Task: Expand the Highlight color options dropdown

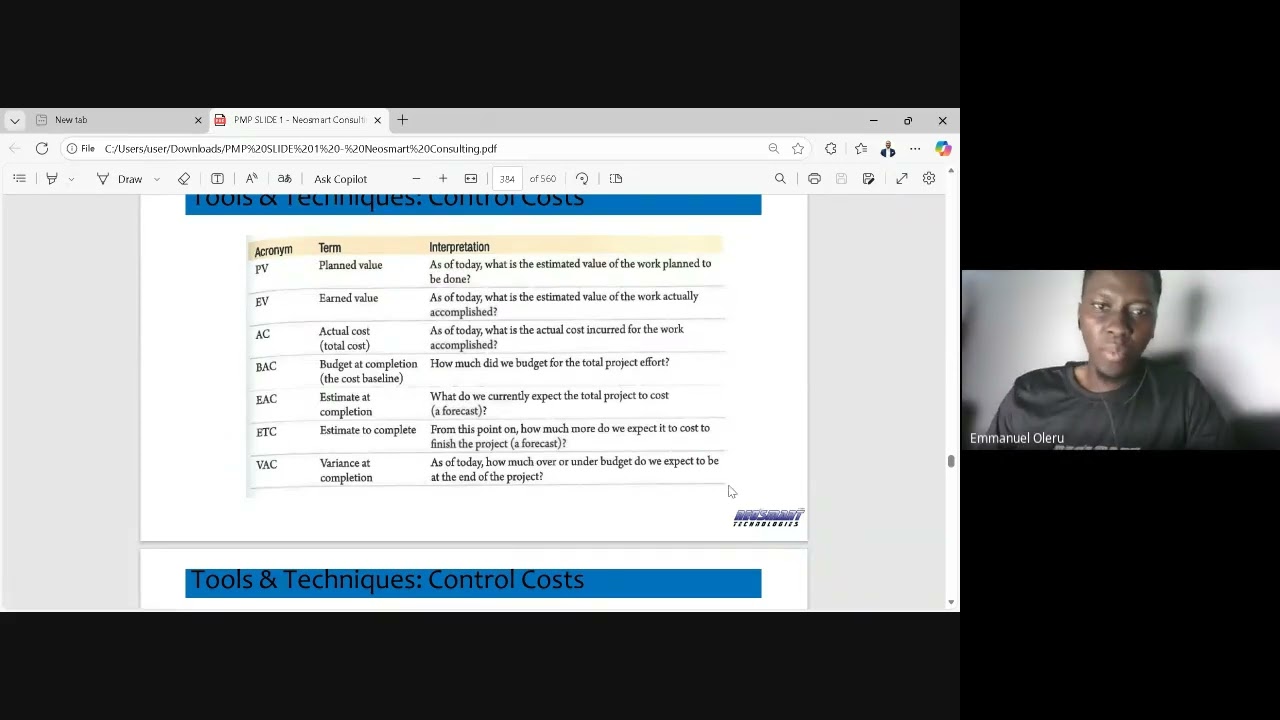Action: pos(71,180)
